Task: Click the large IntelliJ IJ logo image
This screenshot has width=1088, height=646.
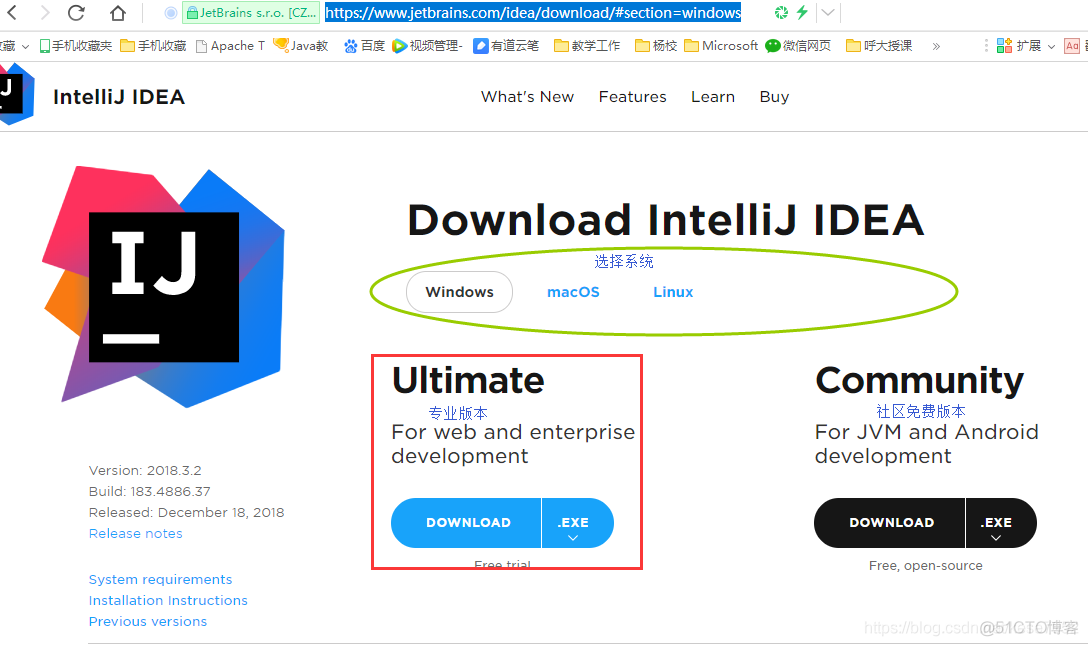Action: [164, 287]
